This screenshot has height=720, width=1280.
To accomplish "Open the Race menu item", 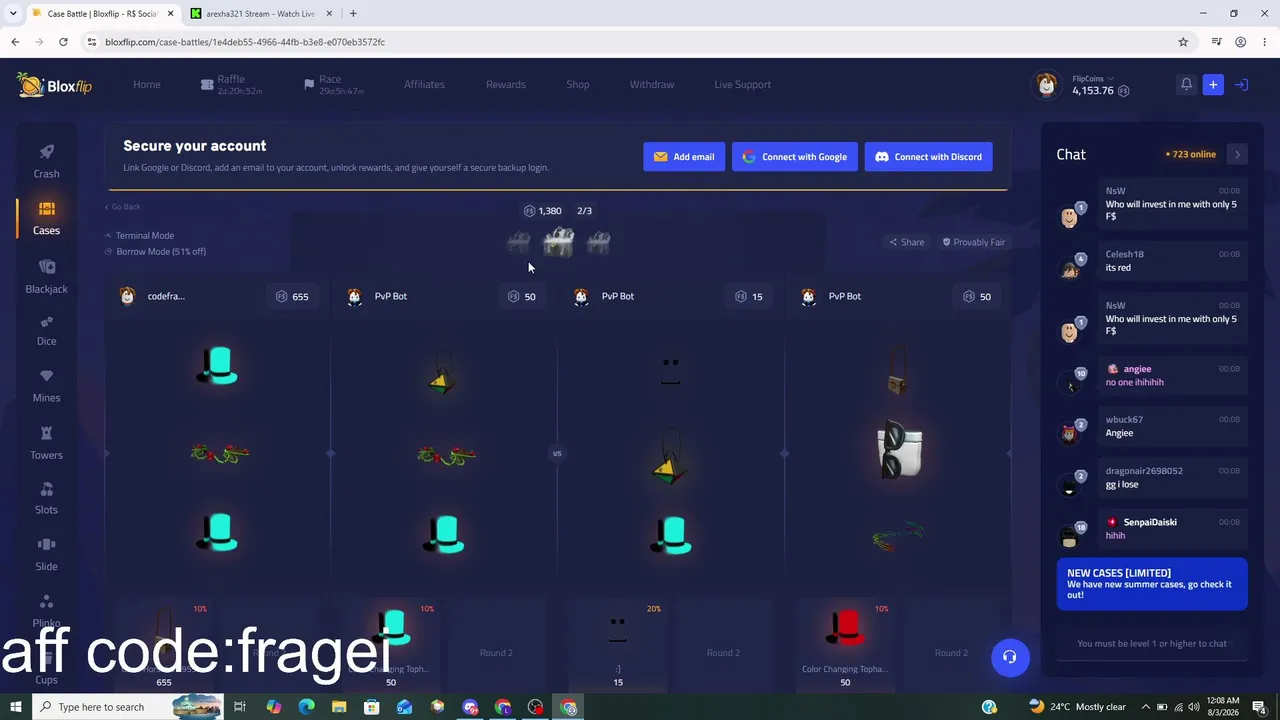I will (x=333, y=85).
